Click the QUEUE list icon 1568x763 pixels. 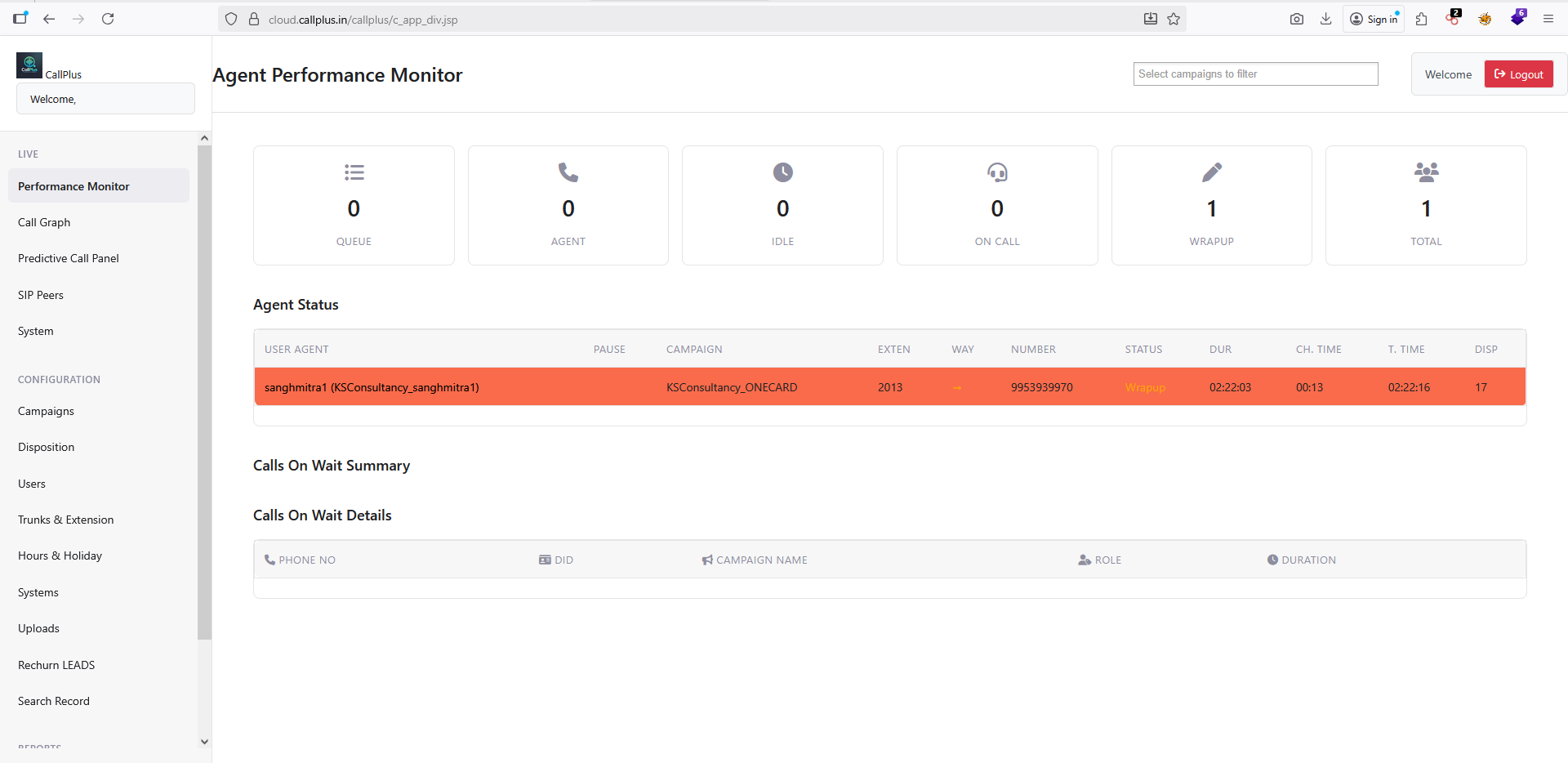pos(354,172)
